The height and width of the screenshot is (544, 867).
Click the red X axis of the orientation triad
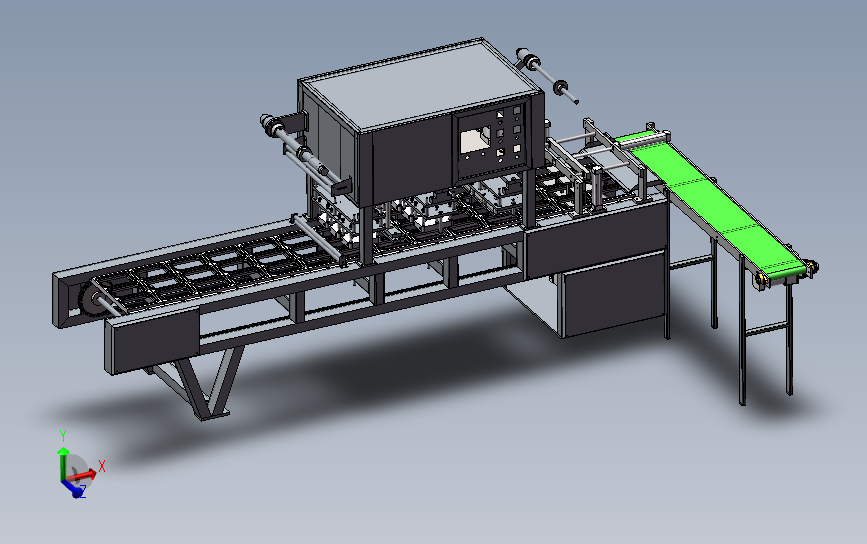83,474
